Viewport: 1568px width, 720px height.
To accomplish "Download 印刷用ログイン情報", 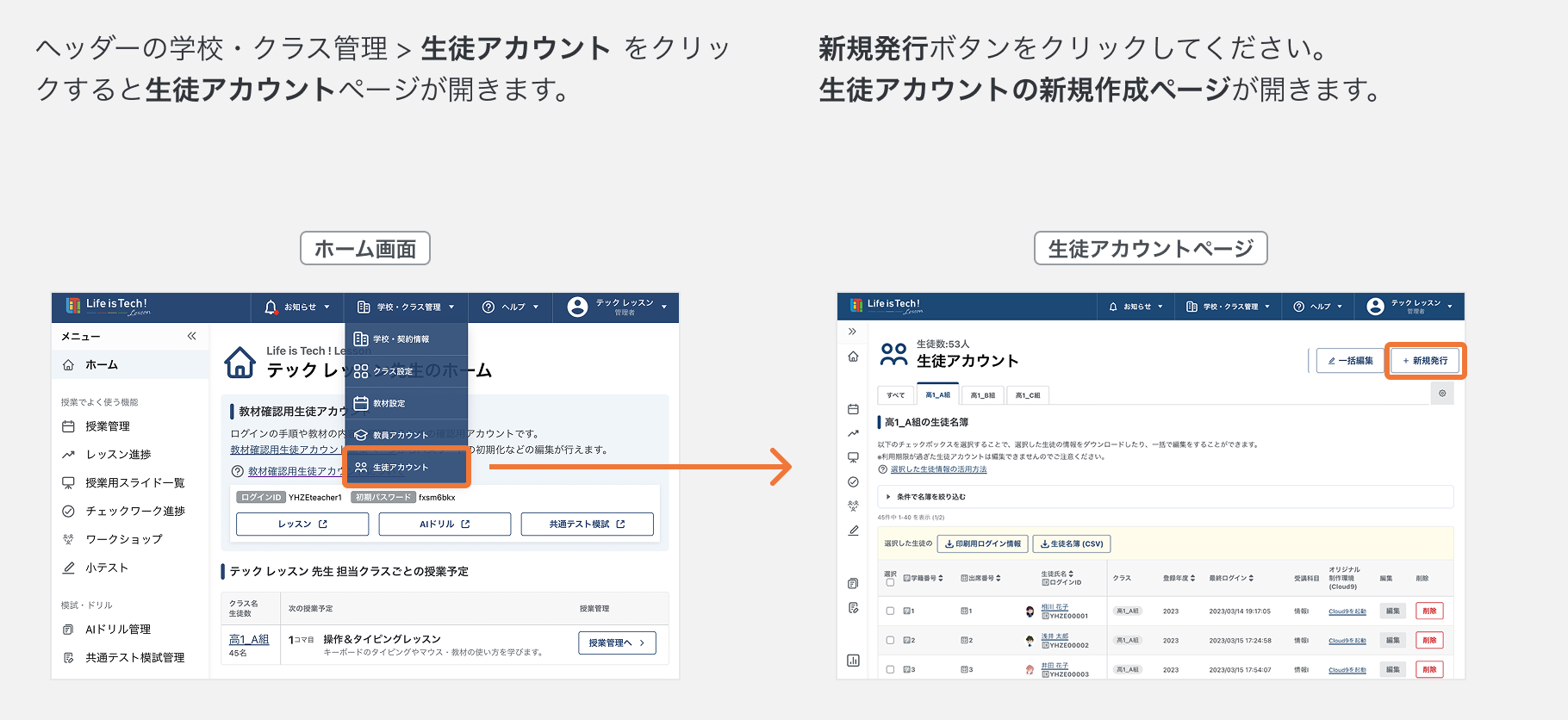I will (983, 543).
